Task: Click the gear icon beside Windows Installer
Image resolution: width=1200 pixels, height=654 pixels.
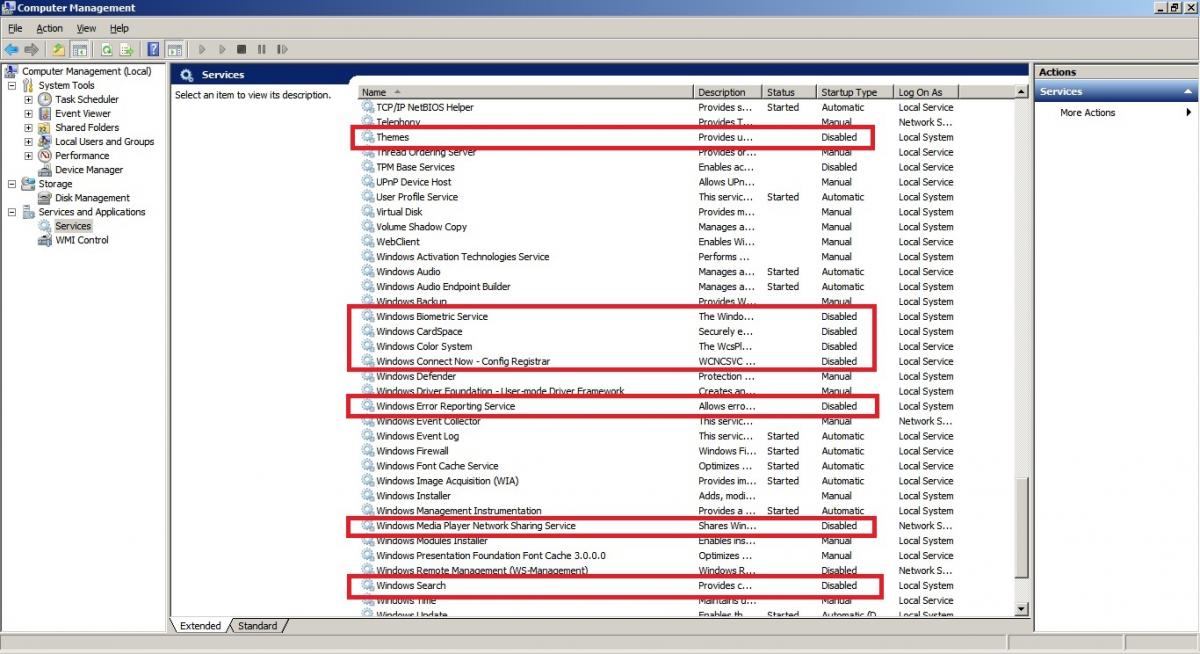Action: pos(368,496)
